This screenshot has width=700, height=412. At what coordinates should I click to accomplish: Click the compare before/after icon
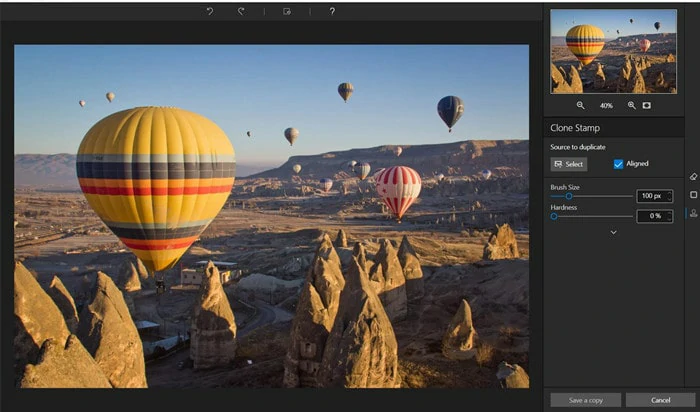click(287, 12)
